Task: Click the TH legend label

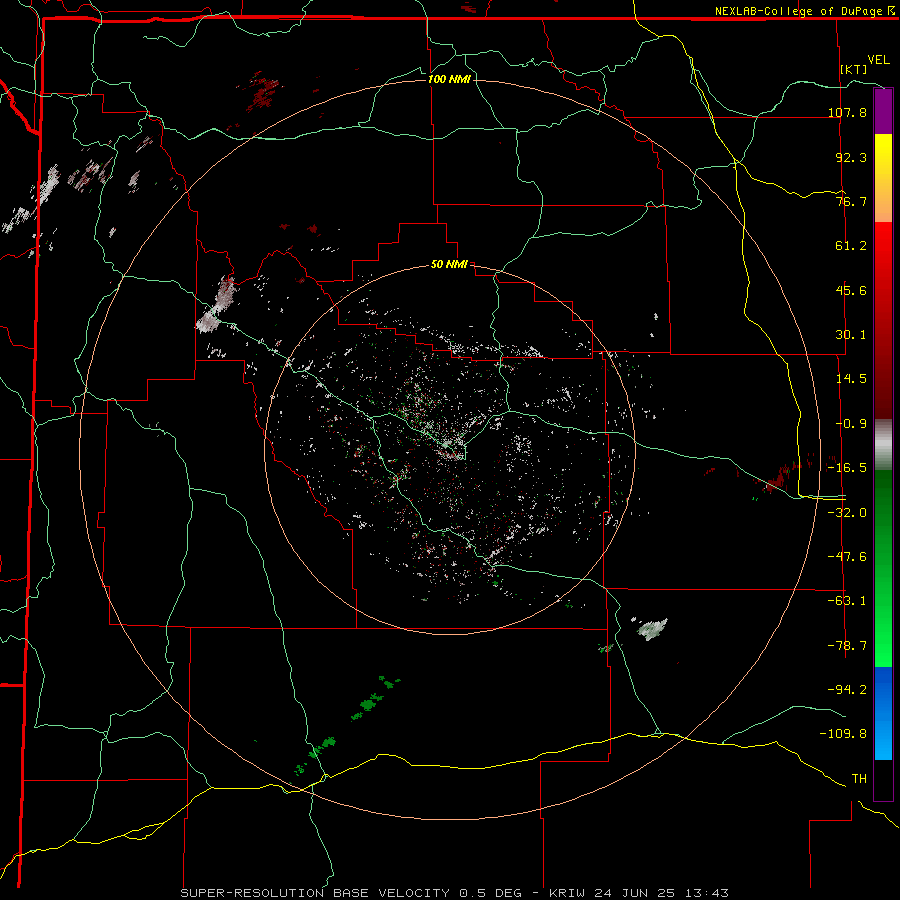Action: (859, 779)
